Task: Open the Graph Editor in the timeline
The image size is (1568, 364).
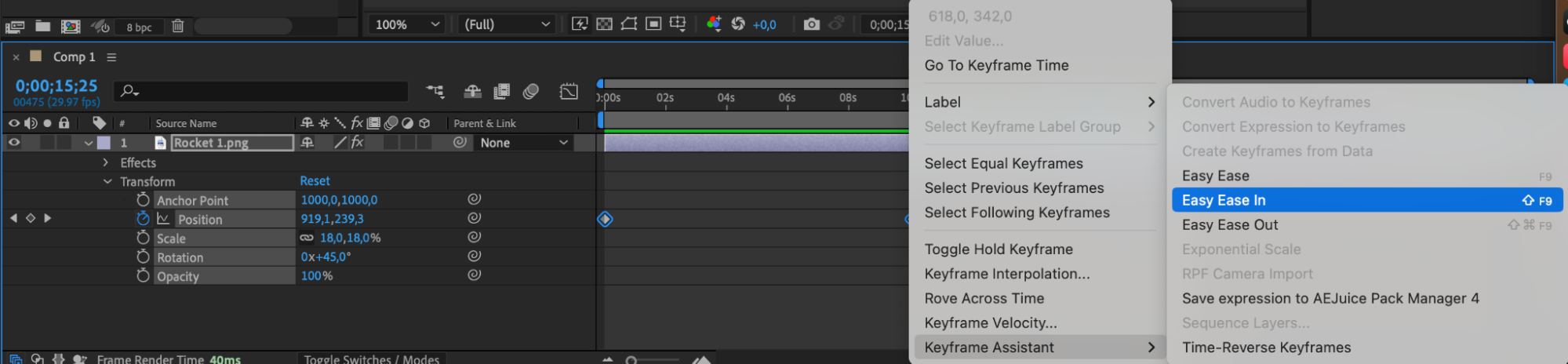Action: 569,92
